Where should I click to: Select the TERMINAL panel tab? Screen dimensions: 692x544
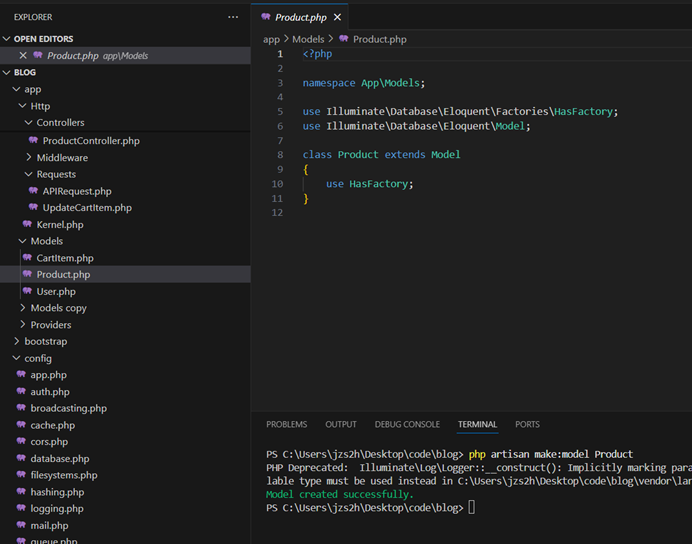[x=477, y=424]
